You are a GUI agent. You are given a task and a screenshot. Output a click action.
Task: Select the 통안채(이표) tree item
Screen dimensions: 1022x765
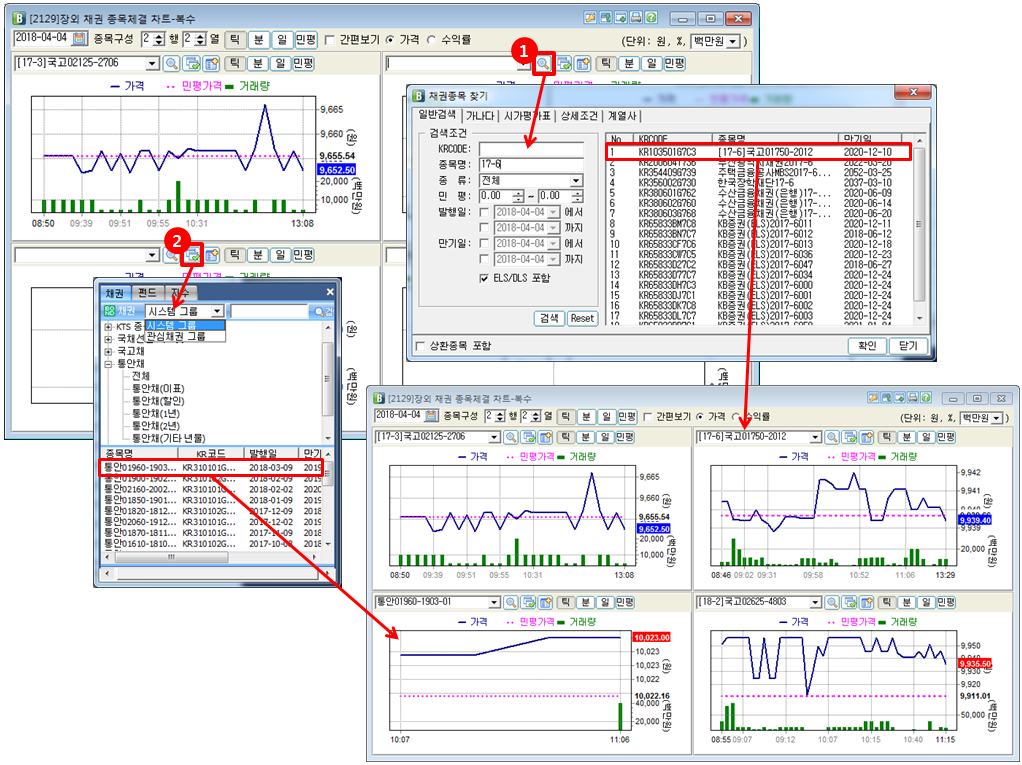pyautogui.click(x=158, y=388)
